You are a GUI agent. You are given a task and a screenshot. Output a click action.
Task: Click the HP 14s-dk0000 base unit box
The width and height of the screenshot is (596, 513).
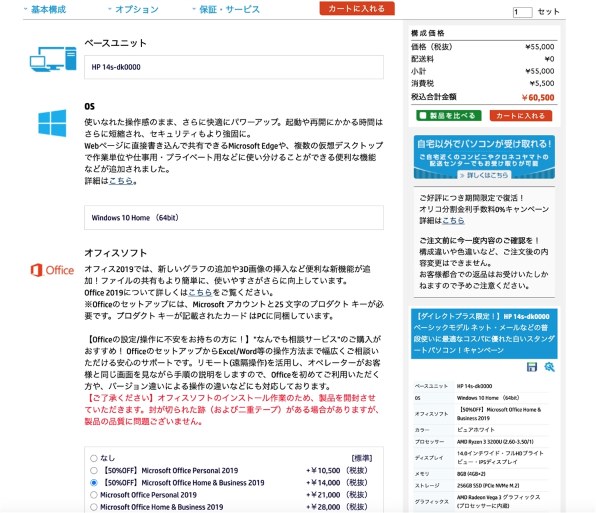[234, 67]
